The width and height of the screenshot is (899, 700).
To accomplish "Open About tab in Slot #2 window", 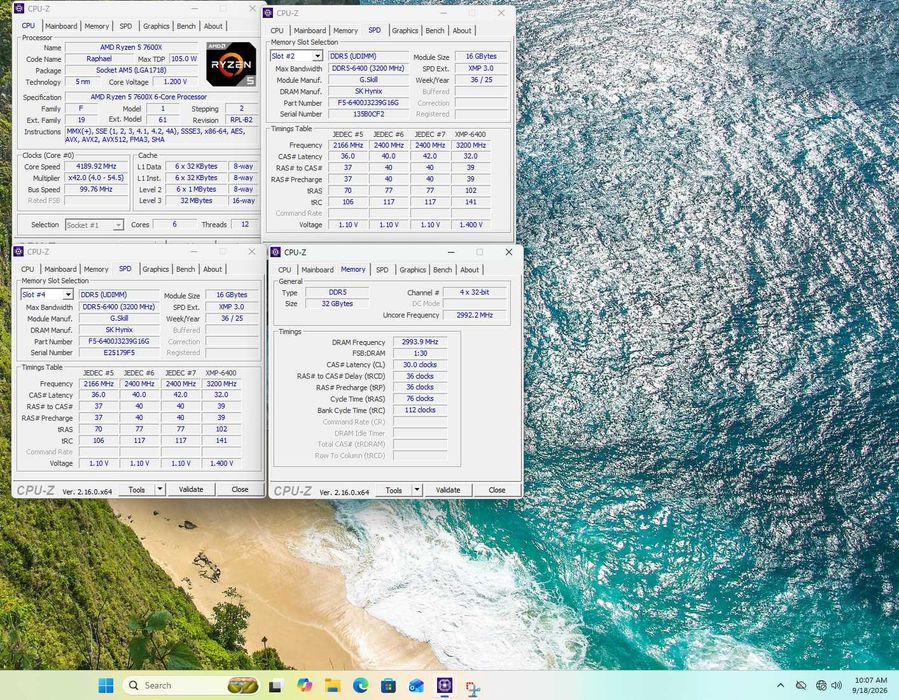I will 462,30.
